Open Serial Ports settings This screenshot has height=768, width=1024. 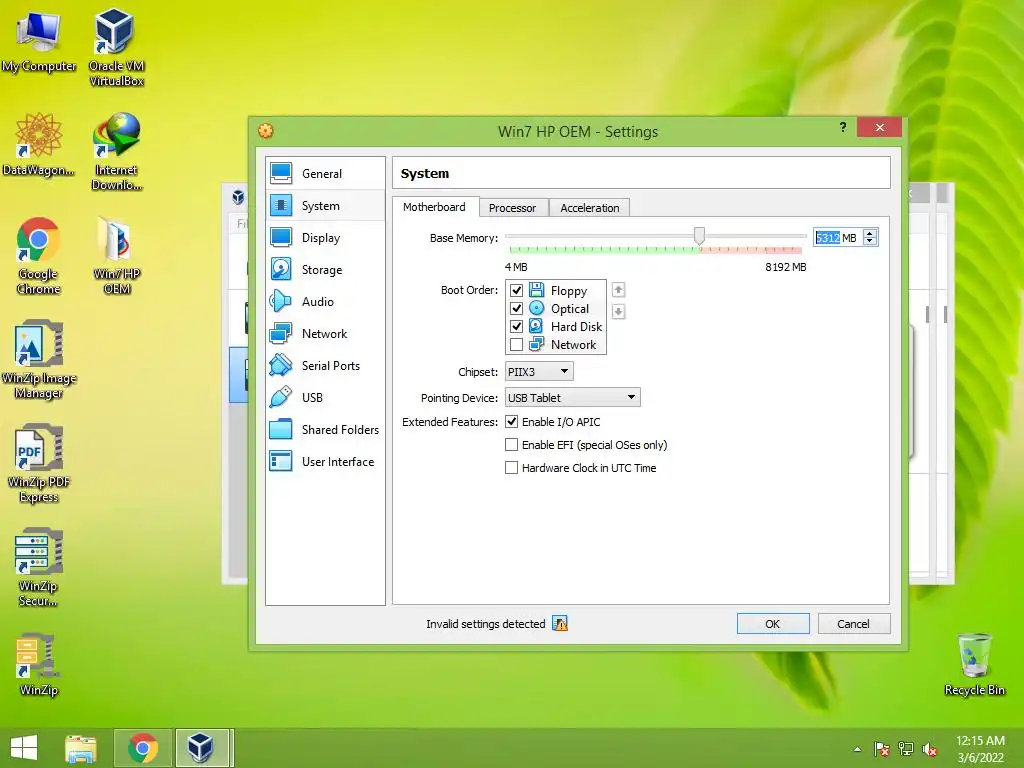[x=325, y=366]
